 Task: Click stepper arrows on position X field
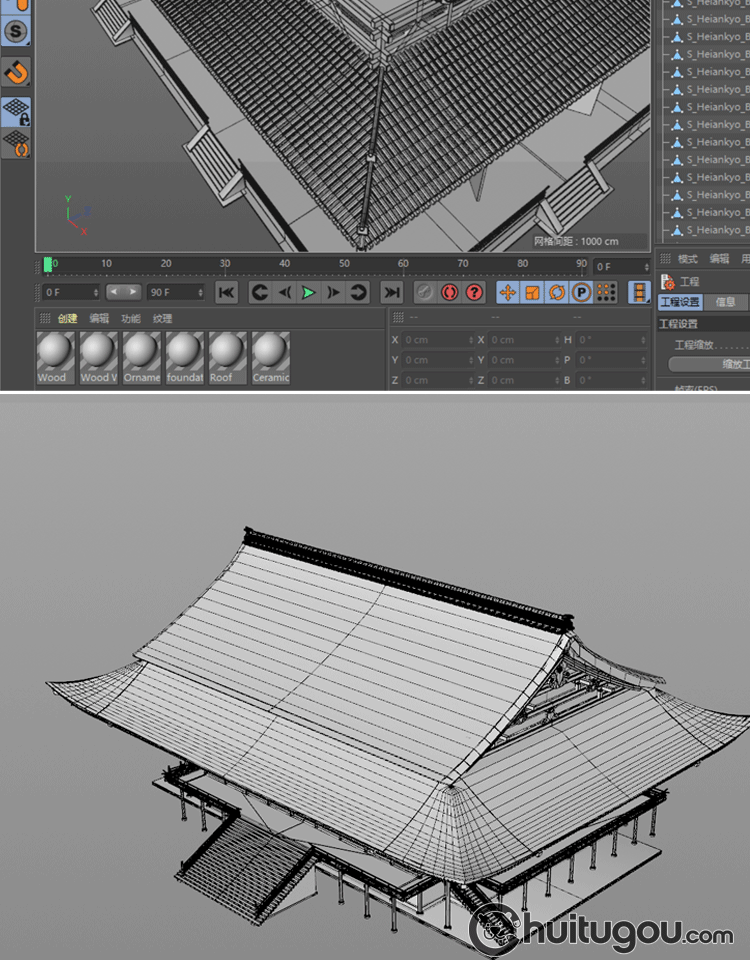click(x=471, y=340)
